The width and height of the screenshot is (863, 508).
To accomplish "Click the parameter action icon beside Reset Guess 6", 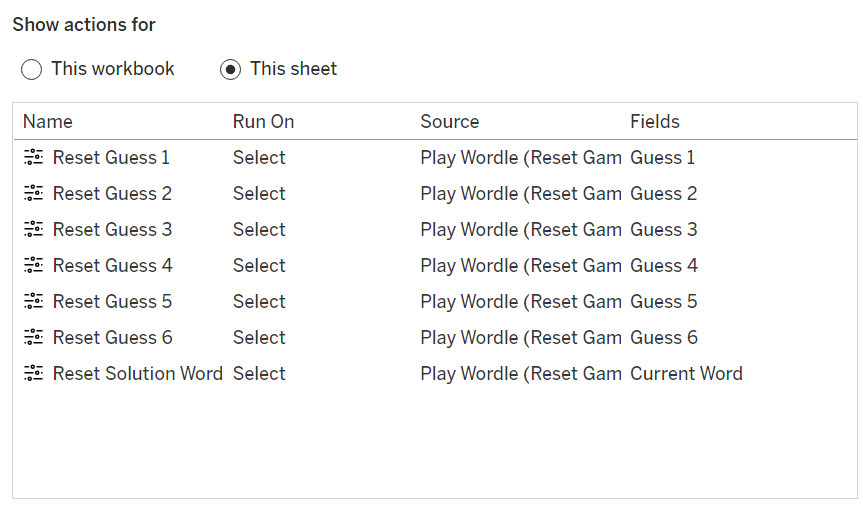I will [34, 337].
